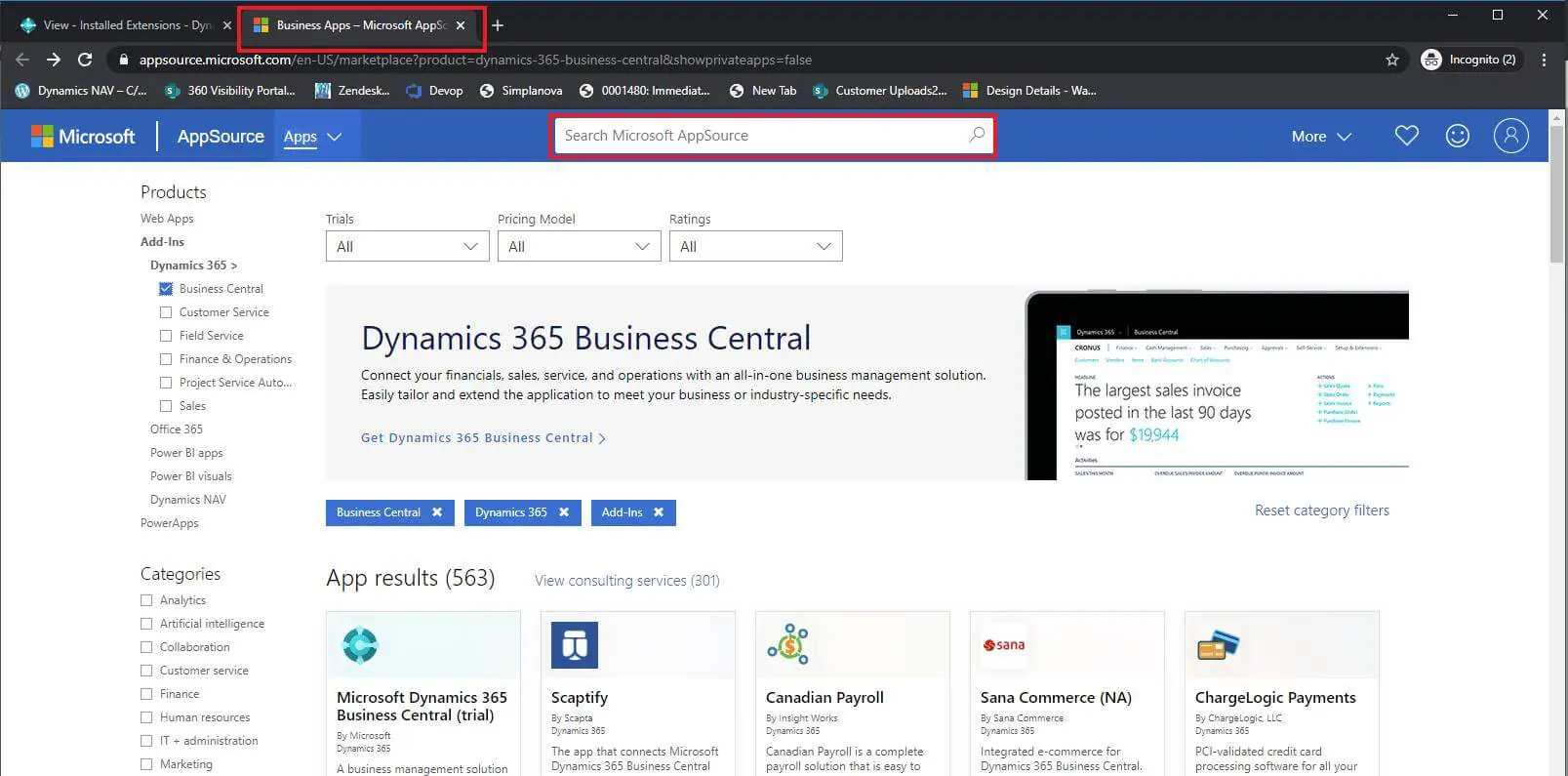Open the Design Details bookmark

pos(1029,91)
